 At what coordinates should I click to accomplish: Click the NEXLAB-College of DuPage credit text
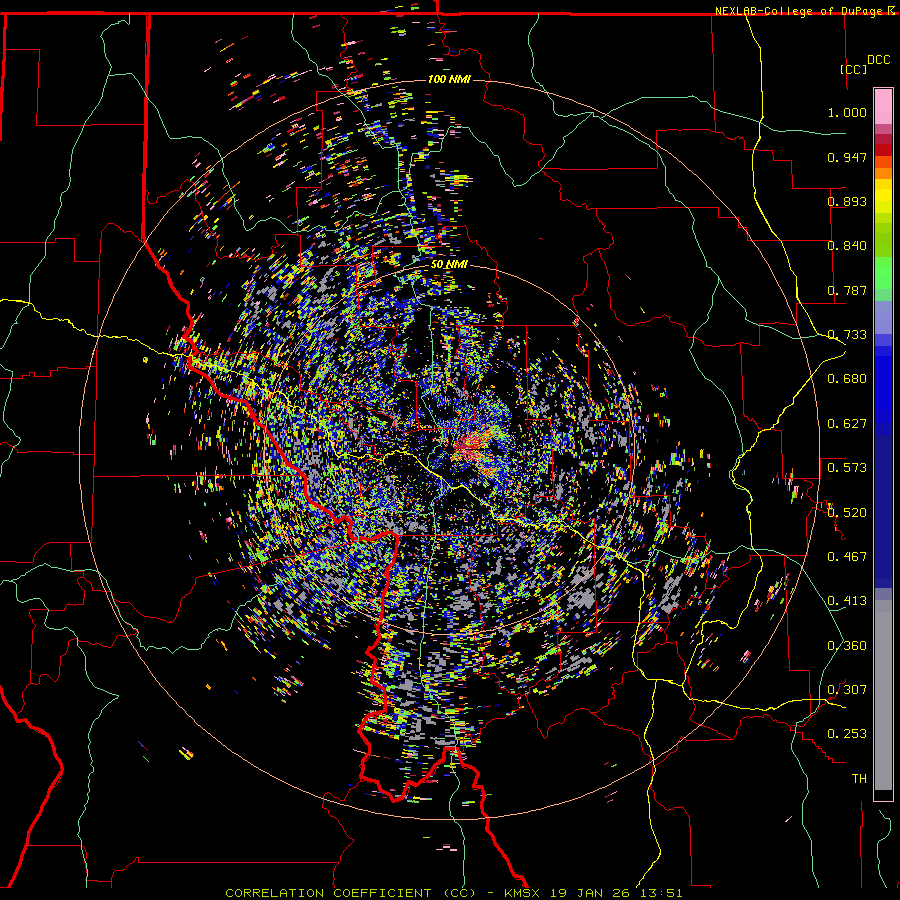tap(800, 11)
